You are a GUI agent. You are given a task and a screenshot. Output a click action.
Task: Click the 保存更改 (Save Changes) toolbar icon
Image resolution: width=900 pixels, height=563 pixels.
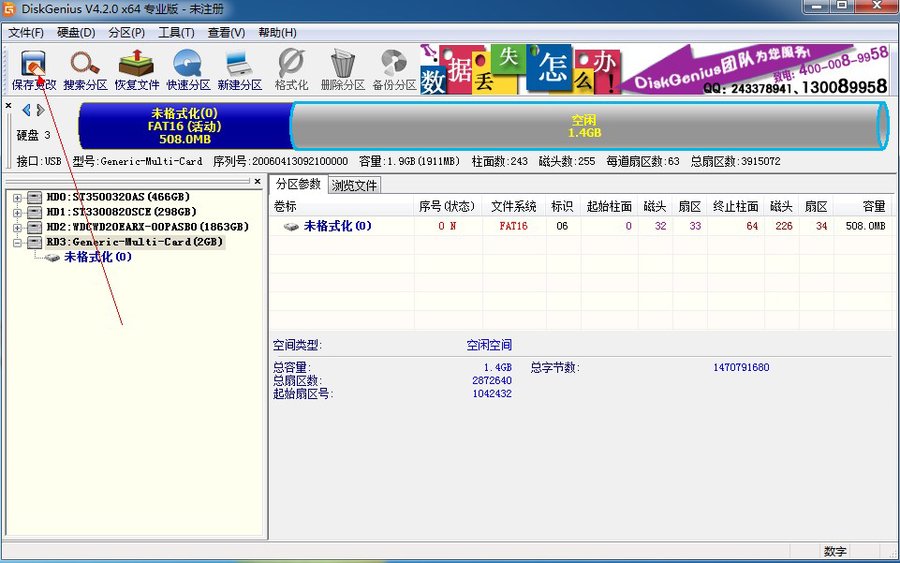pyautogui.click(x=34, y=70)
